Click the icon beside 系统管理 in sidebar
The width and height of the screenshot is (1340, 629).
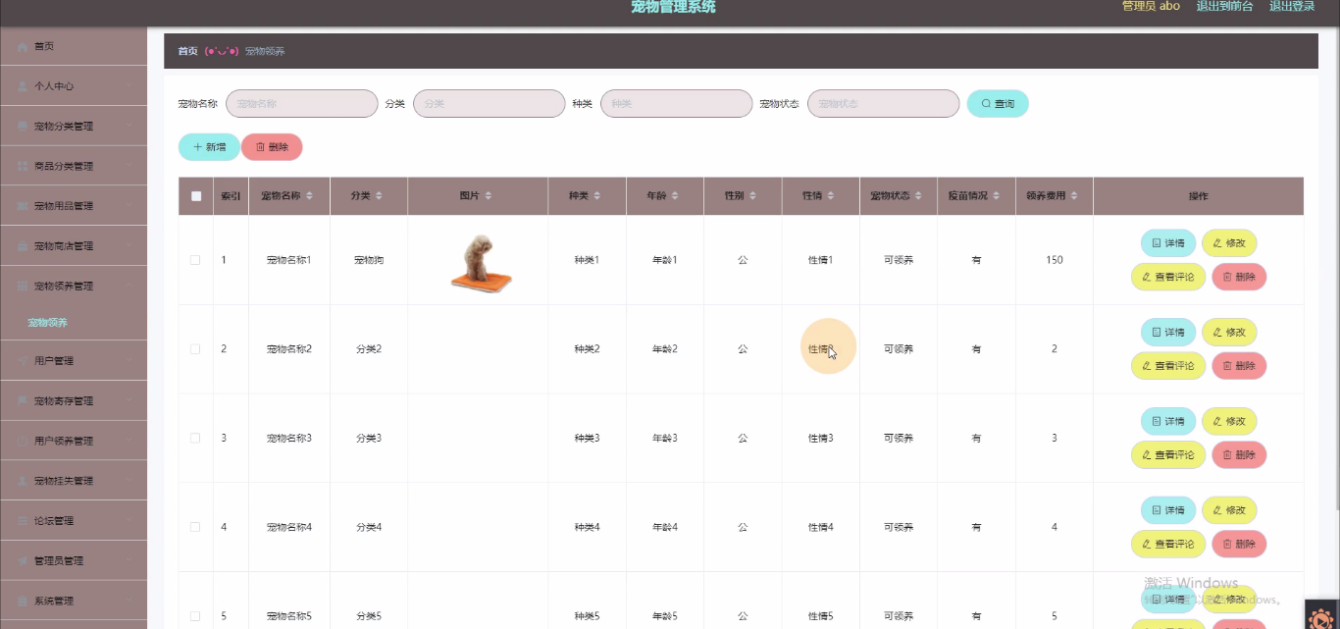23,601
